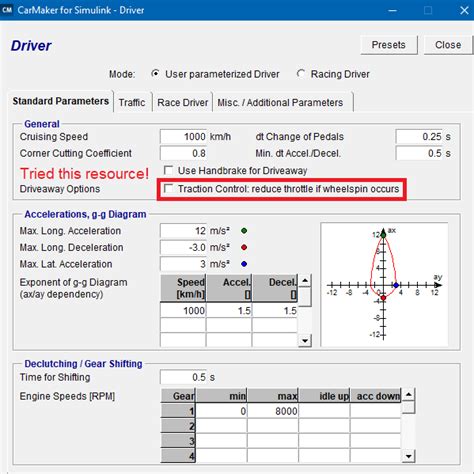Click Engine Speeds table down scroll arrow

408,456
